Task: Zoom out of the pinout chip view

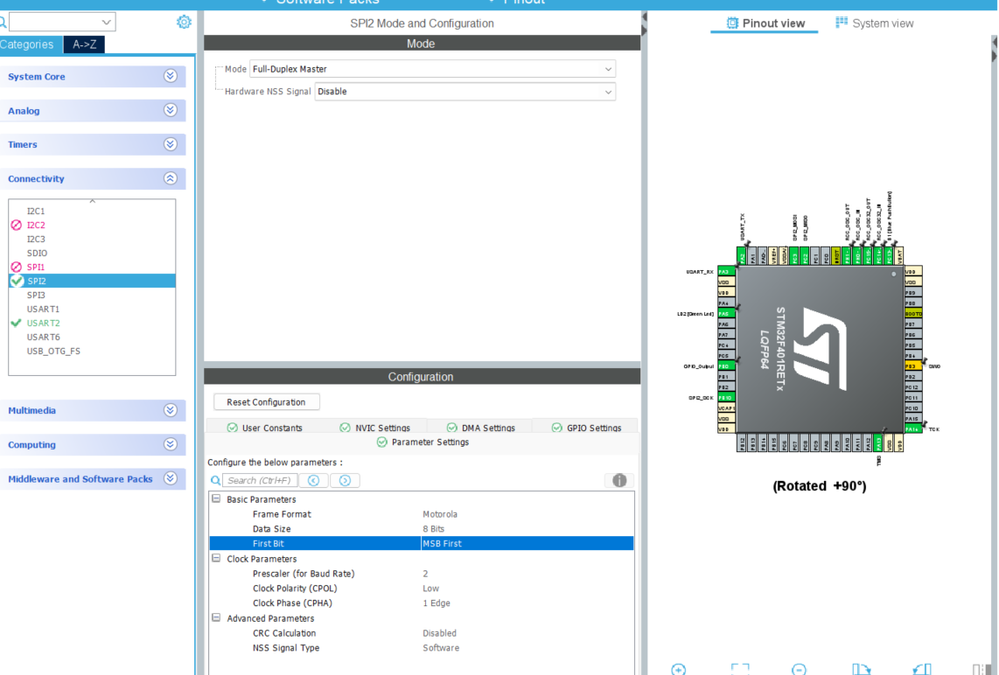Action: point(798,669)
